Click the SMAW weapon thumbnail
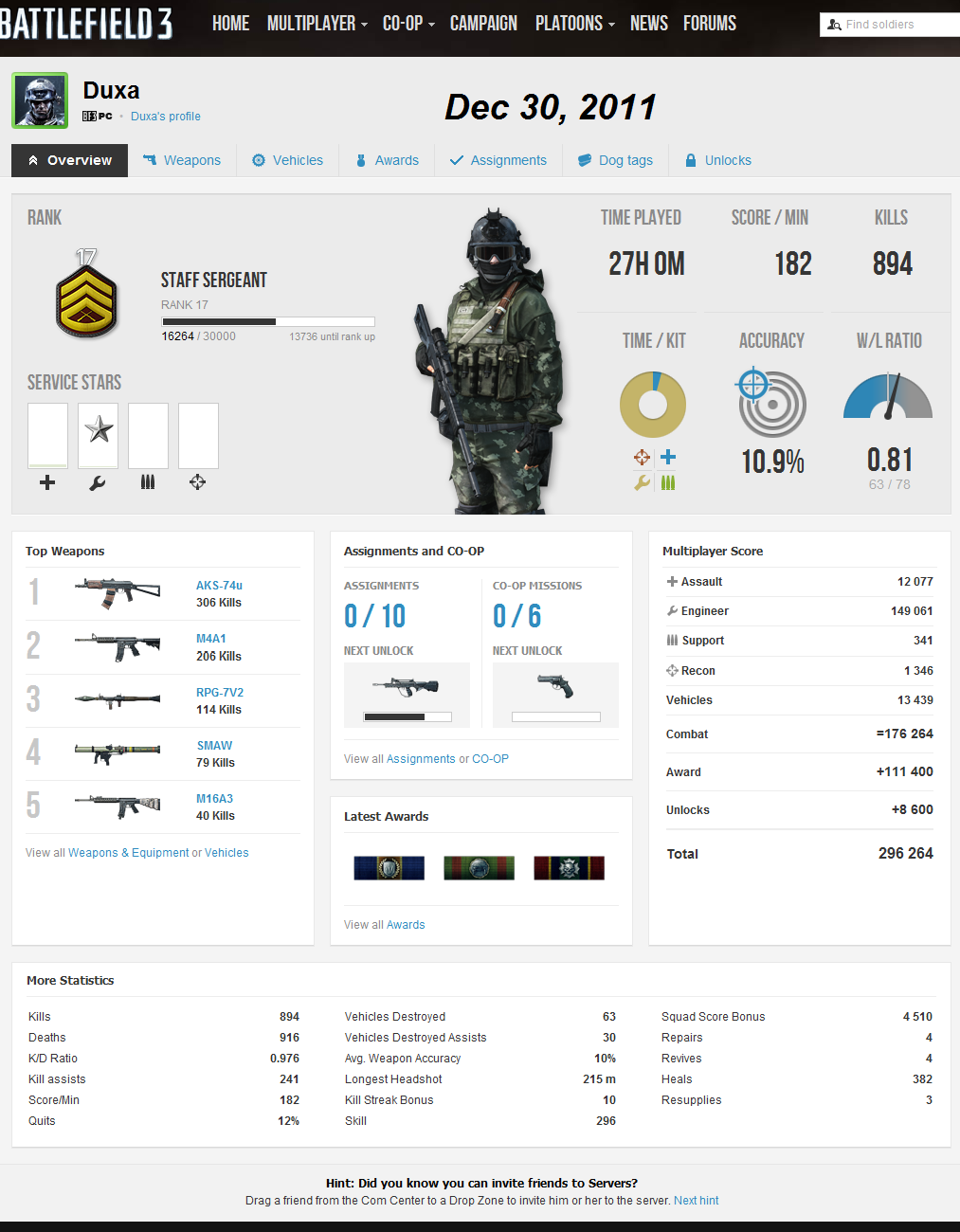Image resolution: width=960 pixels, height=1232 pixels. [x=116, y=753]
